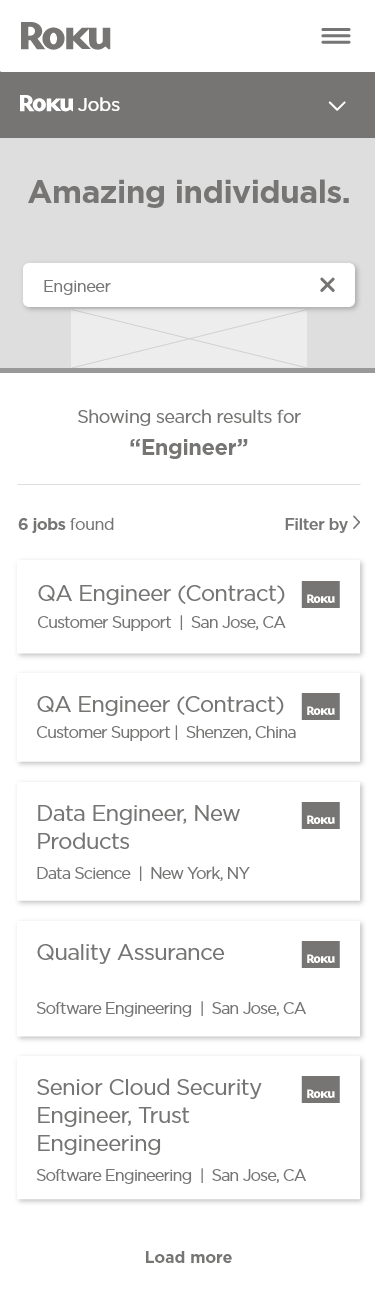The image size is (375, 1316).
Task: Open QA Engineer (Contract) San Jose job
Action: click(x=189, y=607)
